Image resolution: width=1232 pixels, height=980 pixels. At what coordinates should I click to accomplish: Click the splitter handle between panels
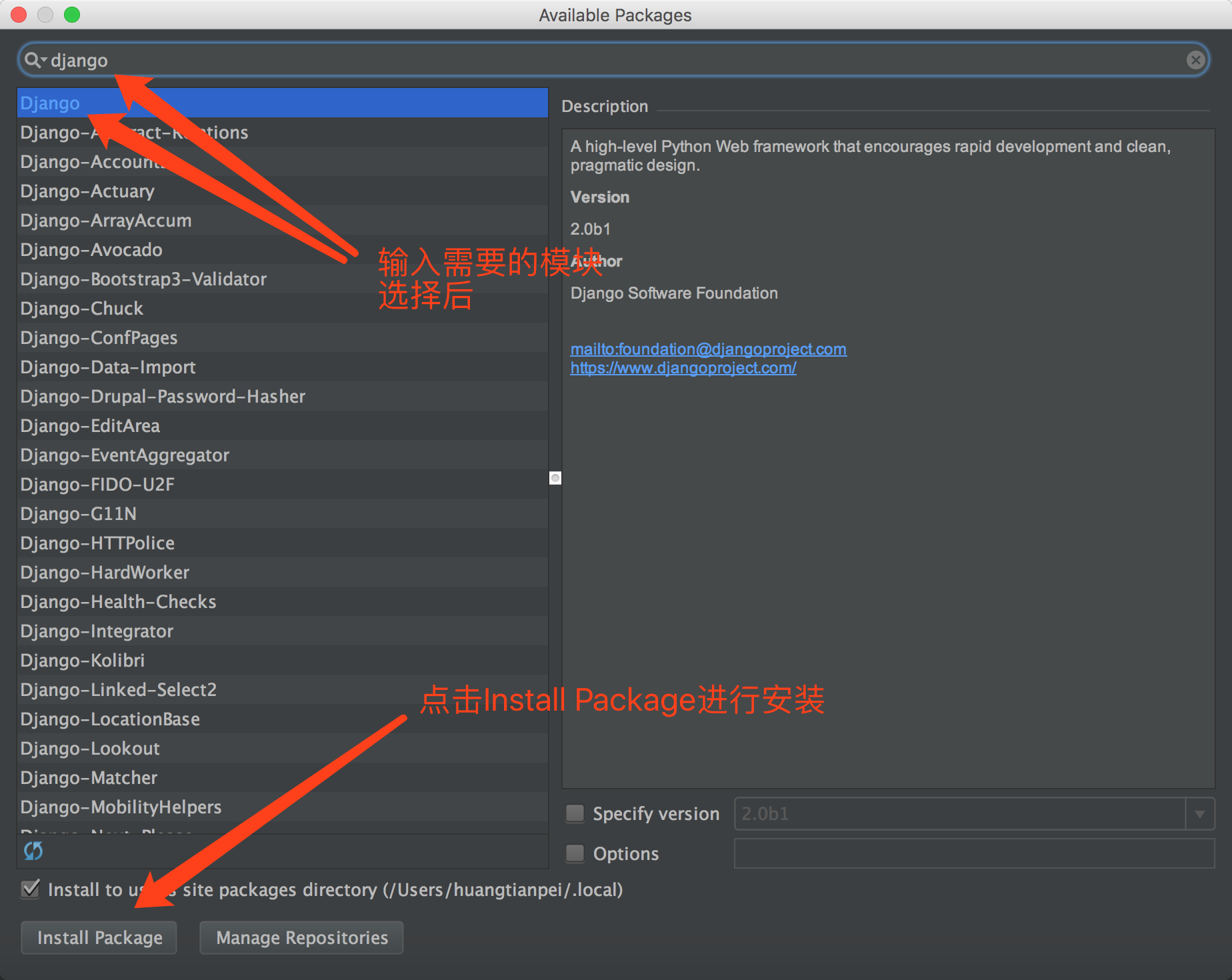[x=555, y=478]
